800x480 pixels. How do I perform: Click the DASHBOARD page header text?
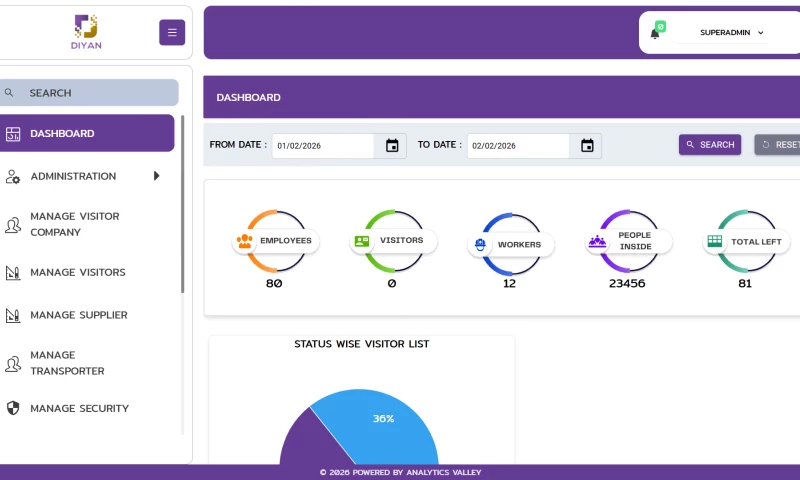point(248,97)
